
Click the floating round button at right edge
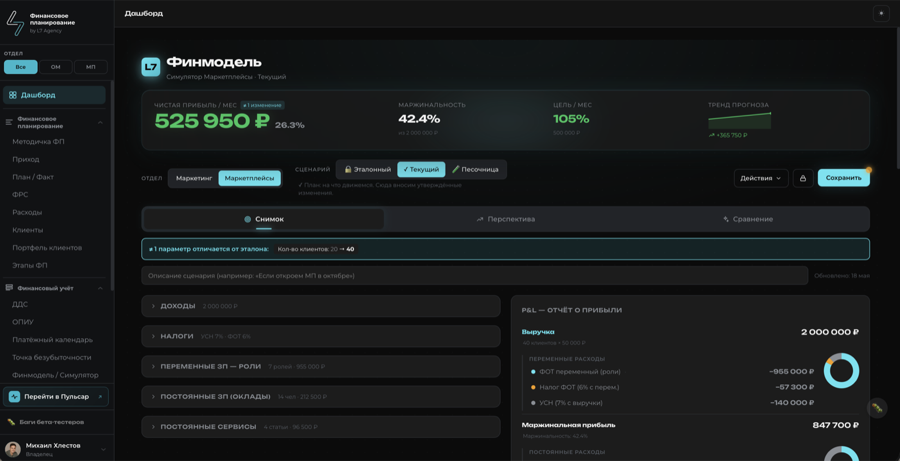877,408
